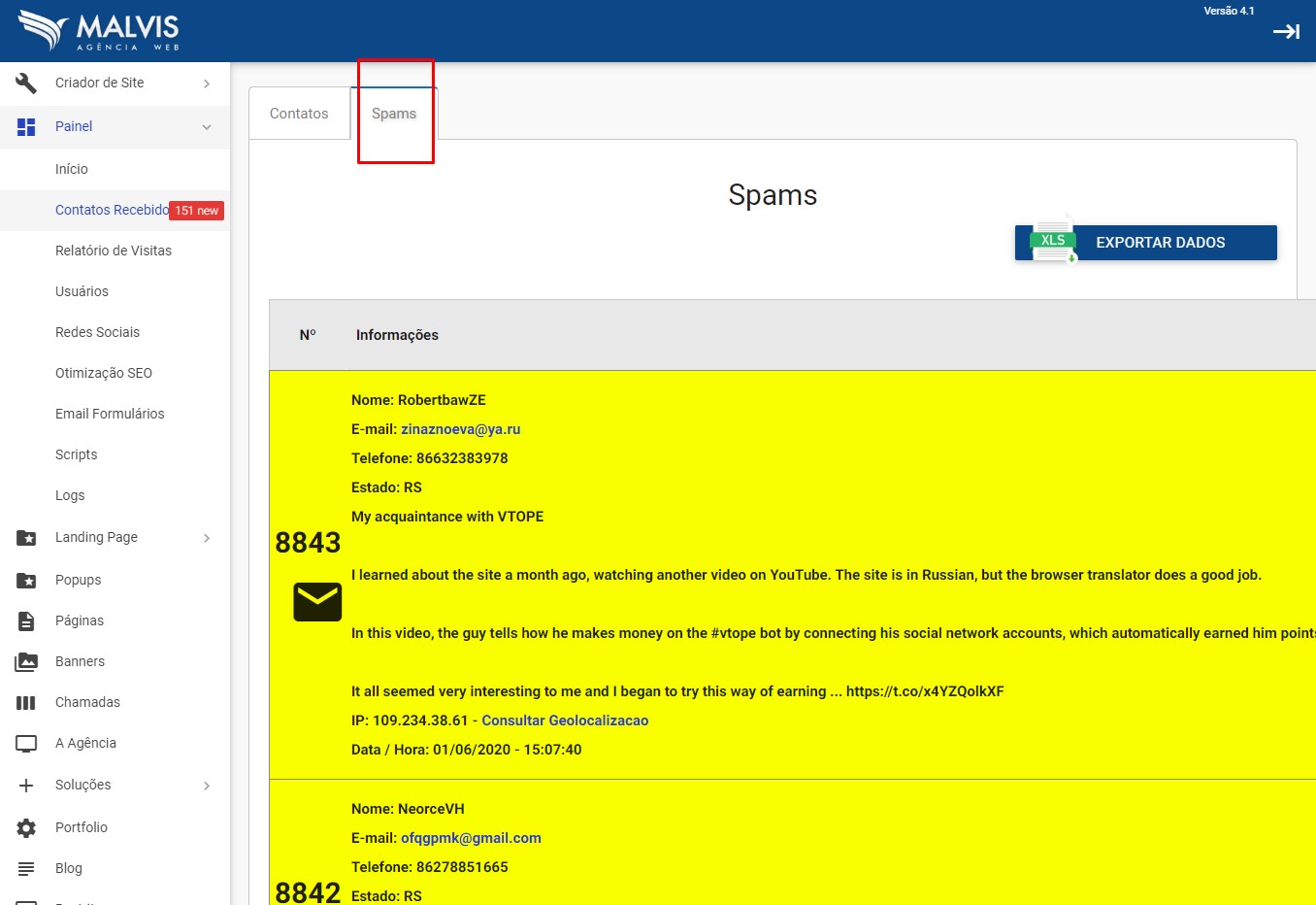1316x905 pixels.
Task: Open Relatório de Visitas in sidebar
Action: point(114,251)
